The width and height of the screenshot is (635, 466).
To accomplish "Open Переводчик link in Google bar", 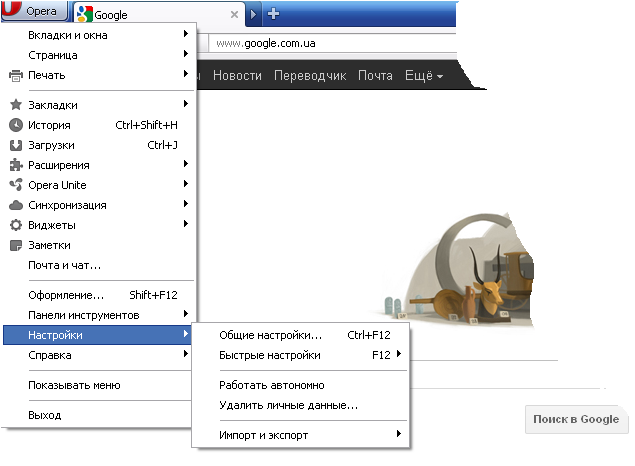I will (310, 76).
